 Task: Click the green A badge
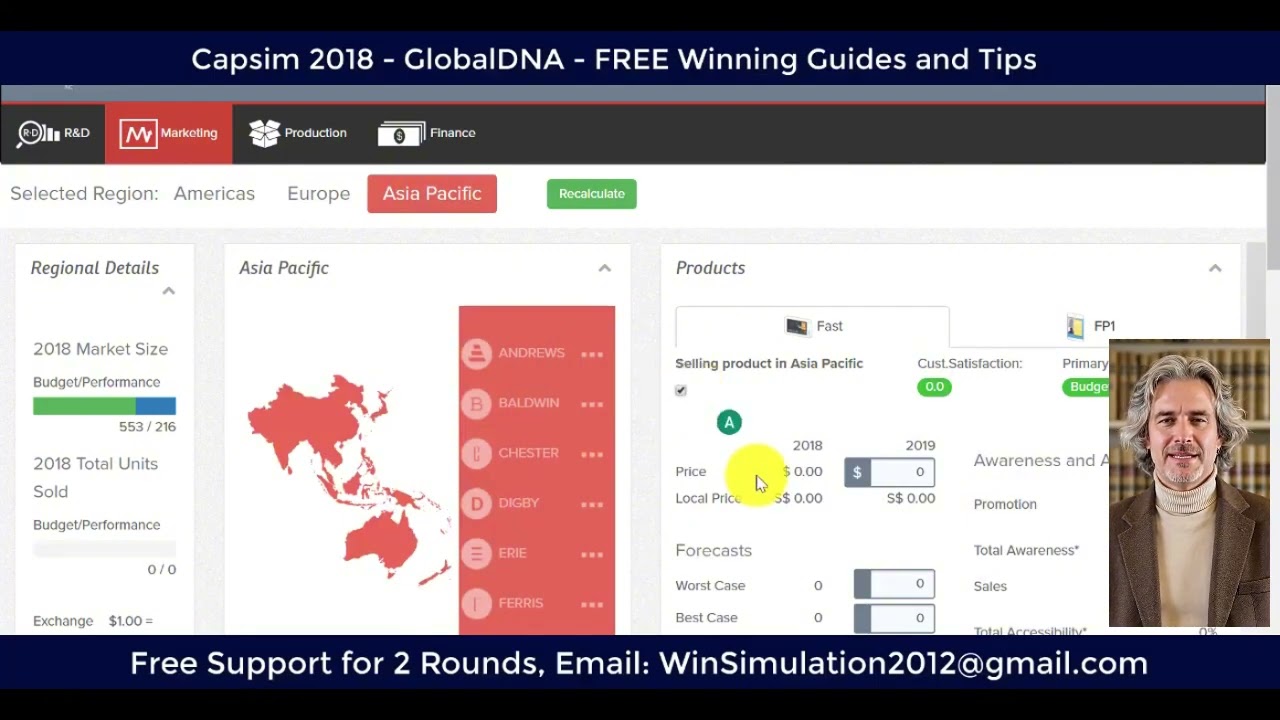(x=729, y=422)
